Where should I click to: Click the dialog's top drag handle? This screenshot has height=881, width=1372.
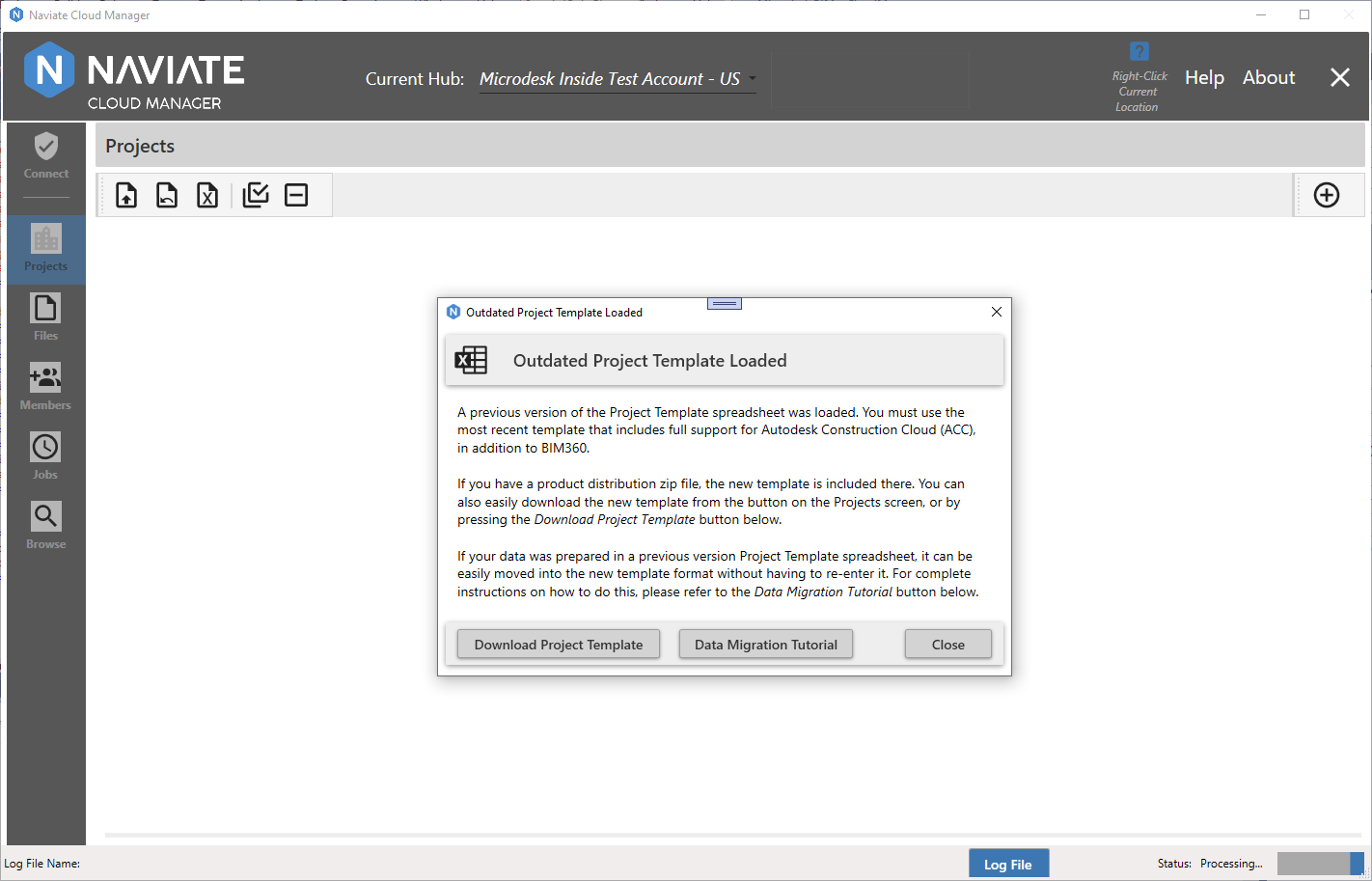pos(725,304)
